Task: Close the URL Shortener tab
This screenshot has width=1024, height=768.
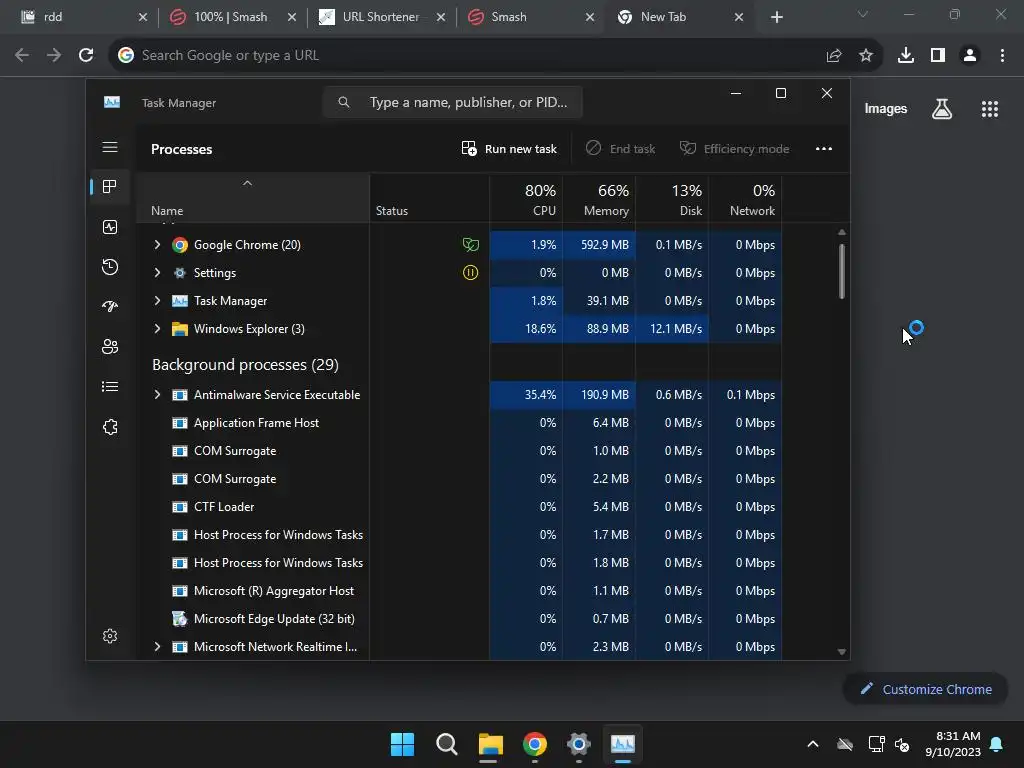Action: coord(441,17)
